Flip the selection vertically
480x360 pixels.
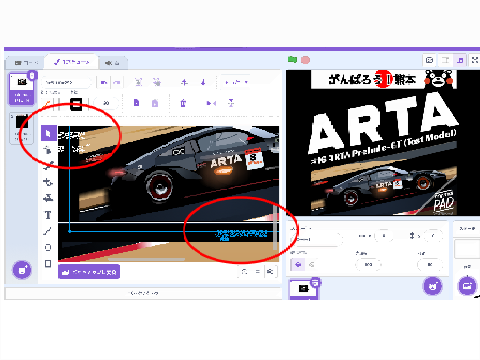tap(231, 103)
